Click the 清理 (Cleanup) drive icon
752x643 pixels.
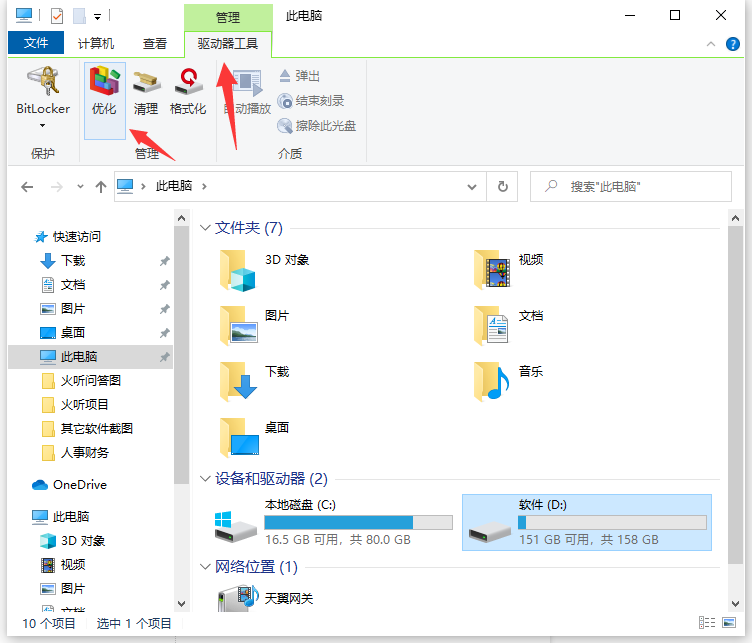(x=146, y=92)
